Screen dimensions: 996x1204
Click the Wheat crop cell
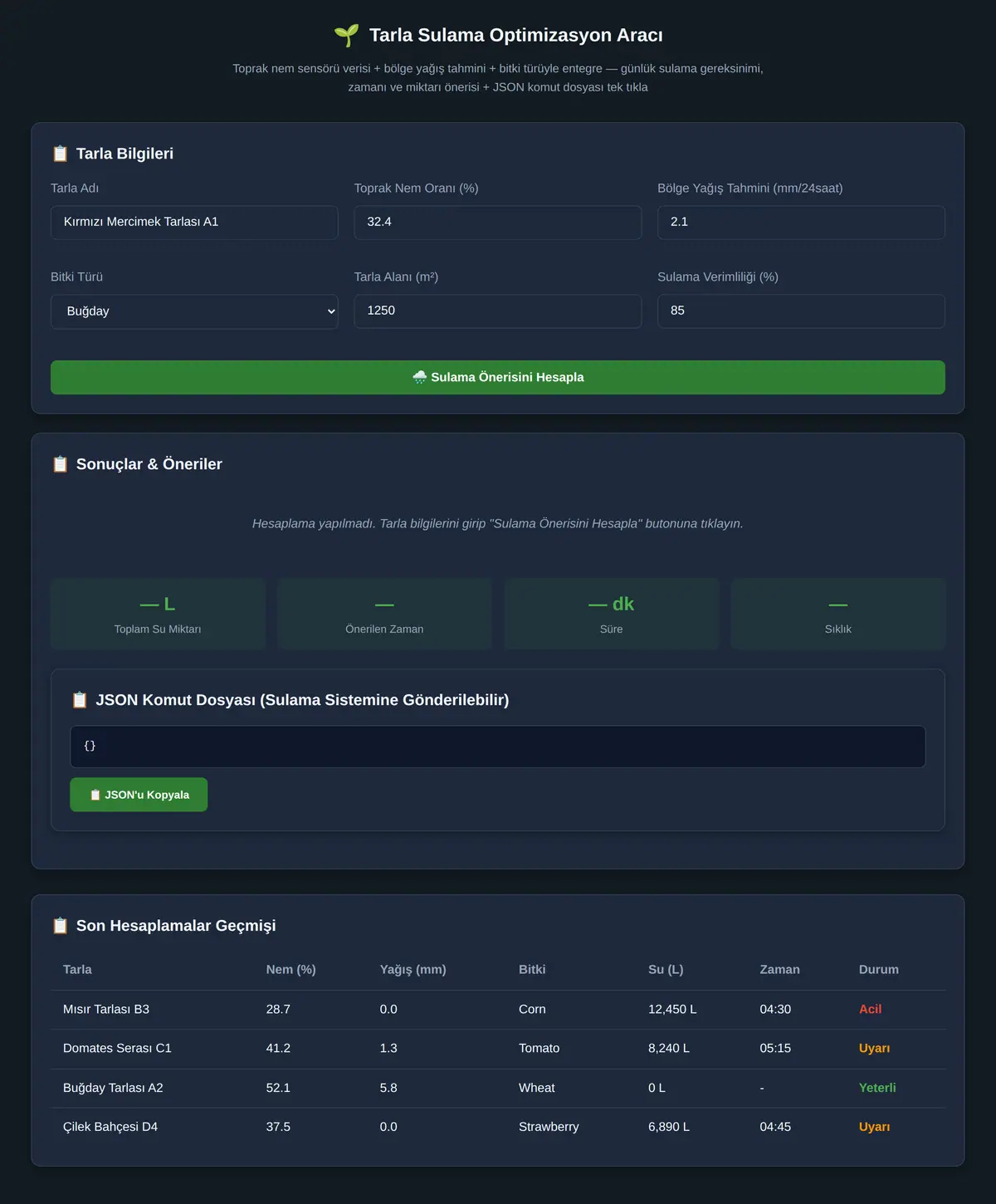[x=536, y=1088]
